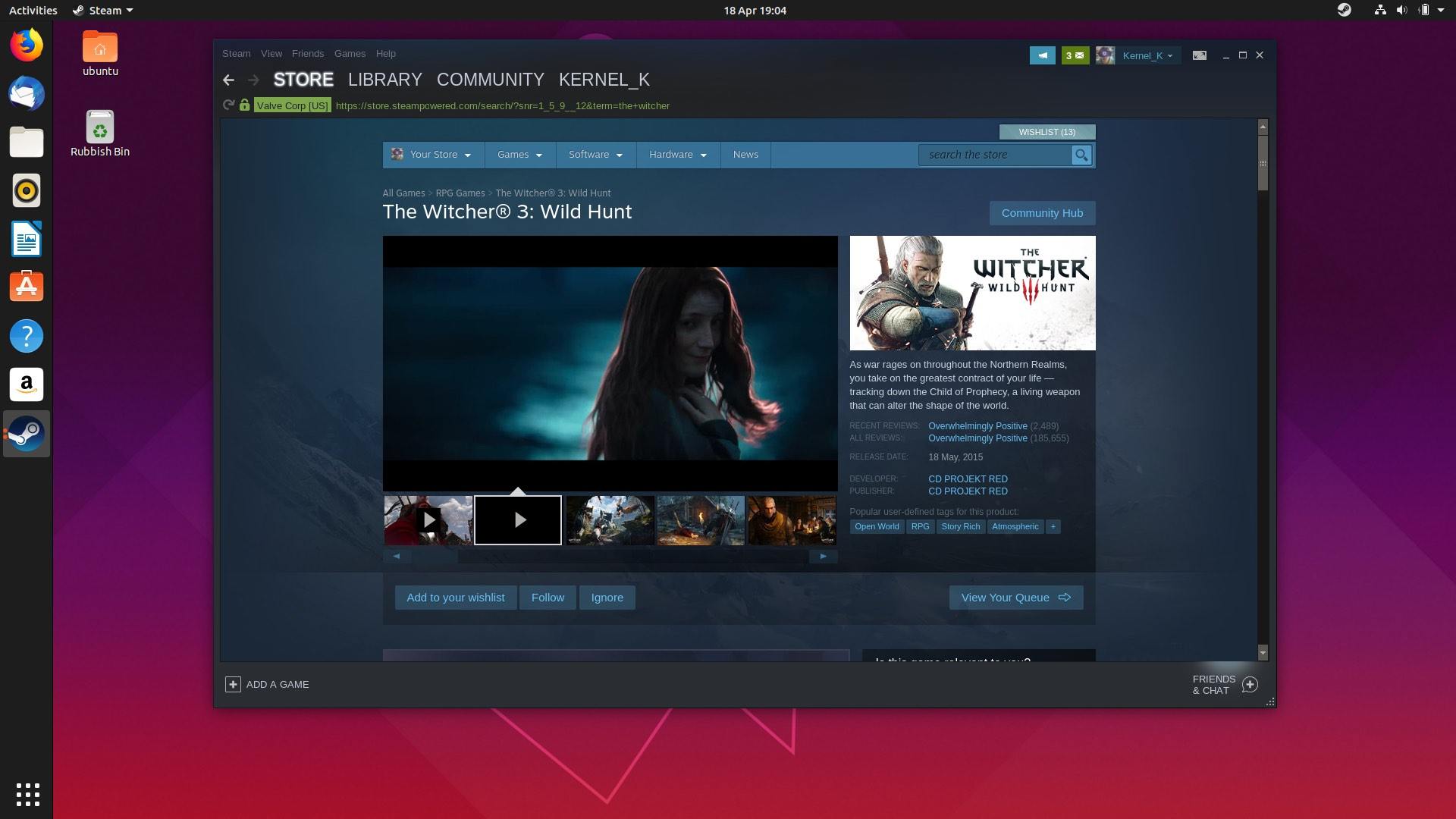
Task: Click the Steam Friends and Chat icon
Action: pyautogui.click(x=1250, y=684)
